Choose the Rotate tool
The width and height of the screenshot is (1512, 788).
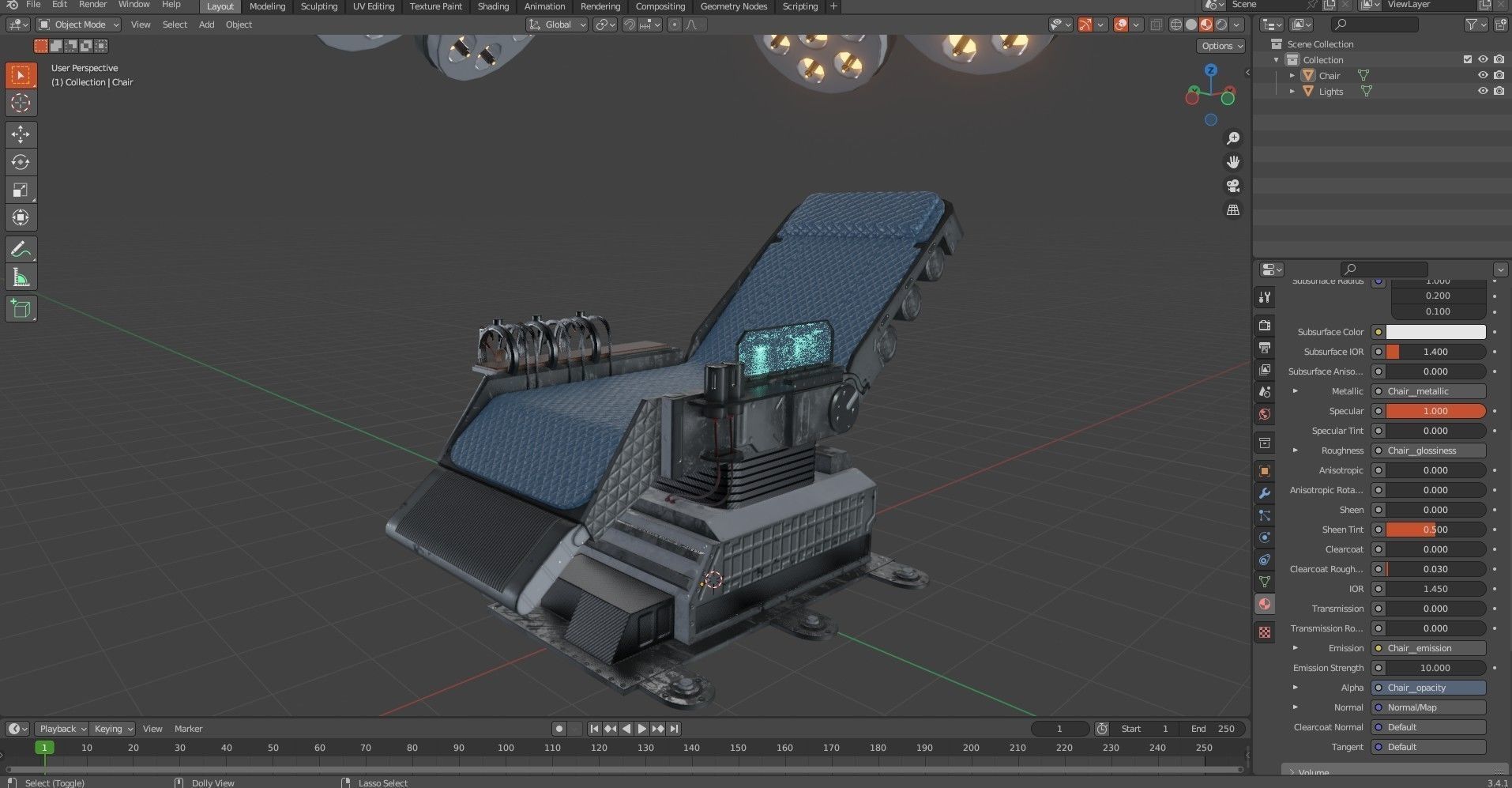coord(21,162)
